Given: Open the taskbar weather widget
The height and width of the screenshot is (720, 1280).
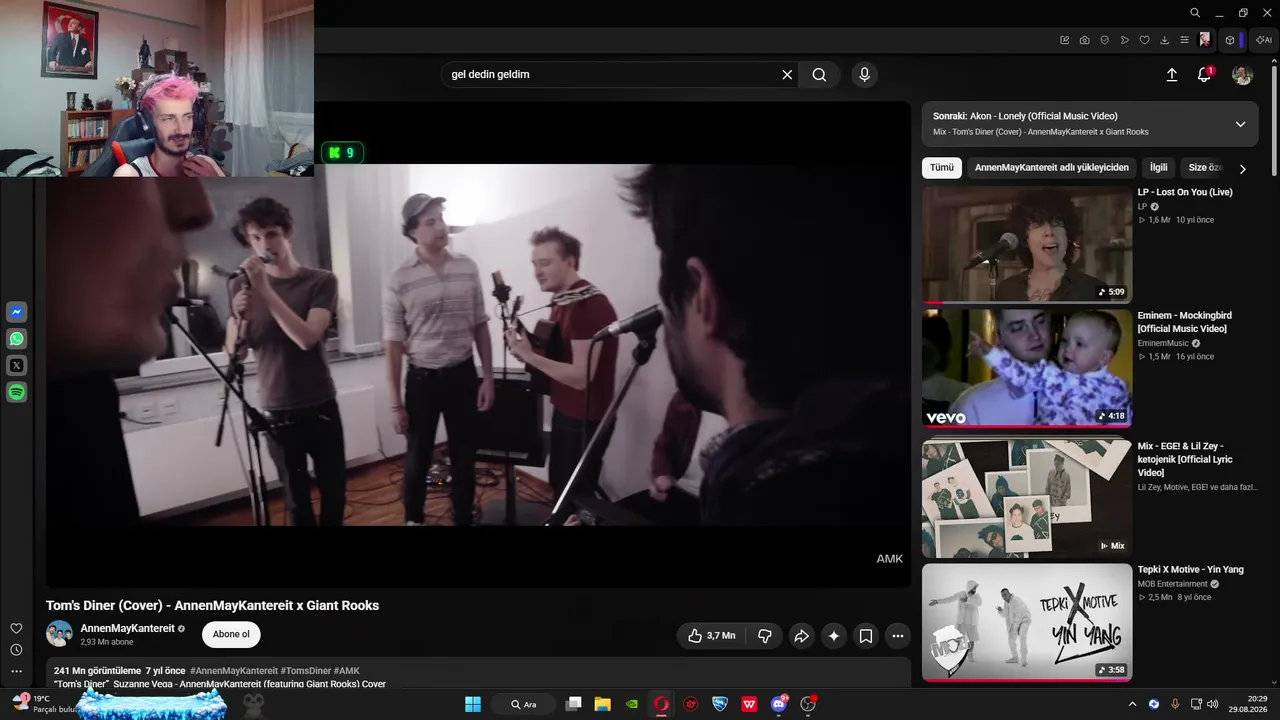Looking at the screenshot, I should click(x=44, y=704).
